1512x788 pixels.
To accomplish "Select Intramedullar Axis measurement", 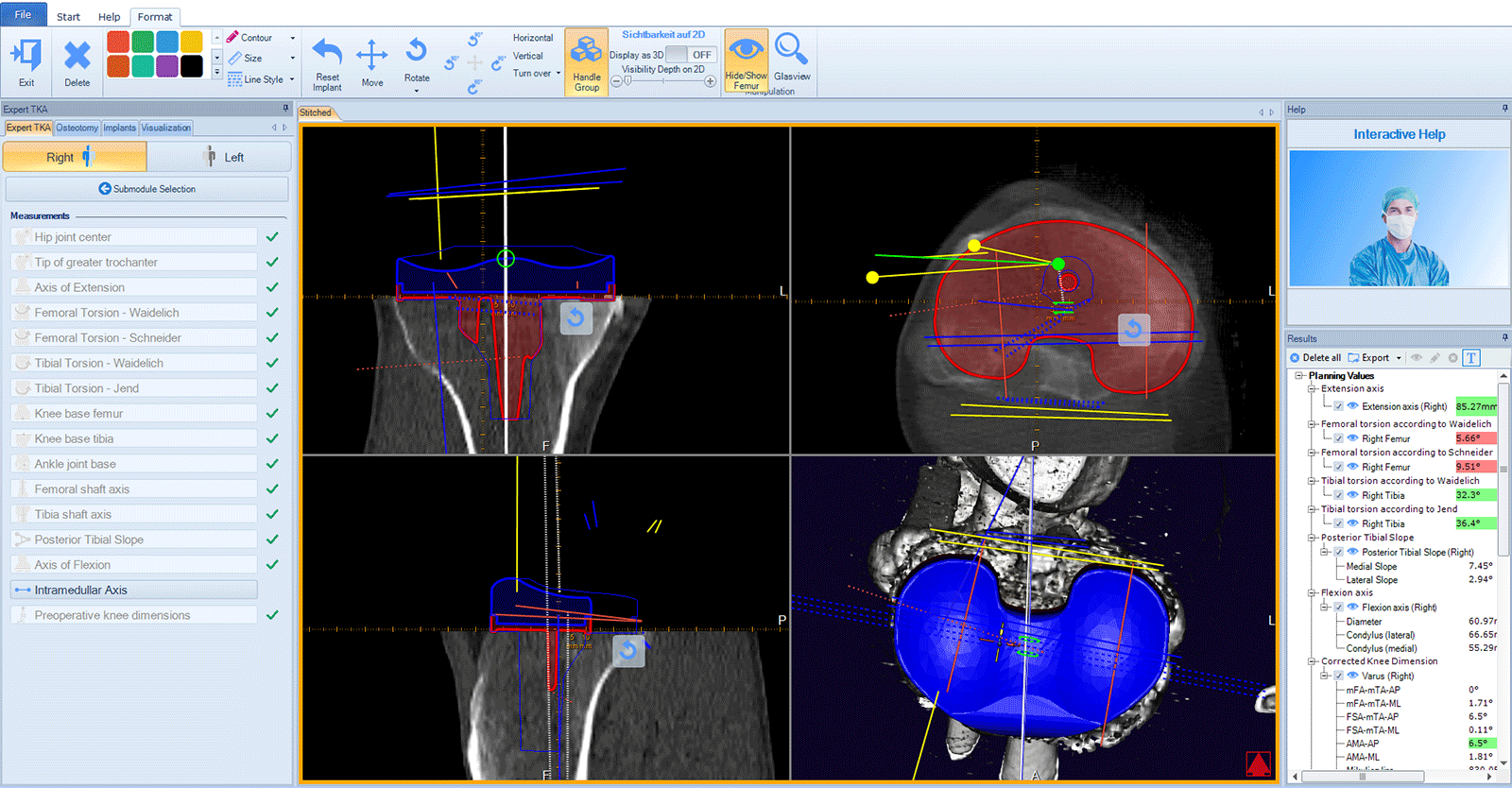I will click(133, 590).
